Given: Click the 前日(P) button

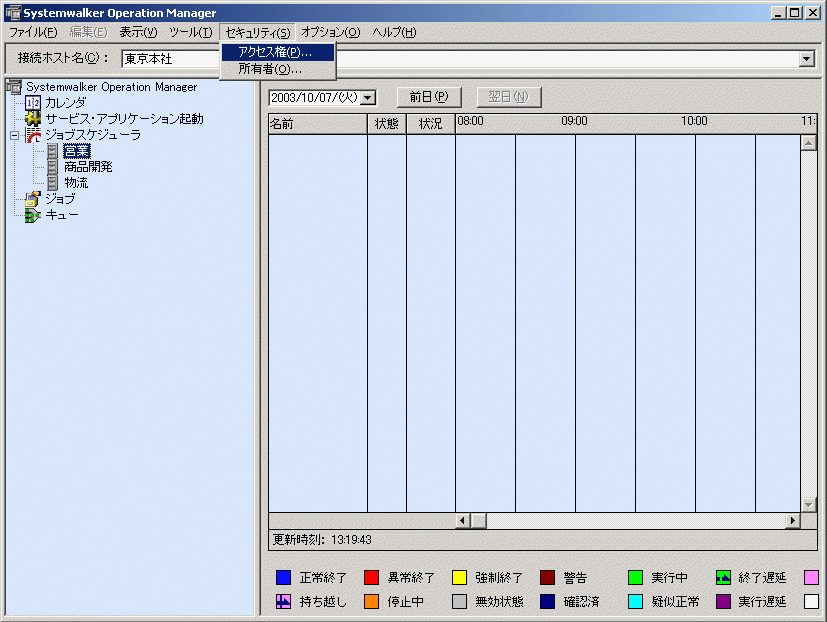Looking at the screenshot, I should click(429, 97).
